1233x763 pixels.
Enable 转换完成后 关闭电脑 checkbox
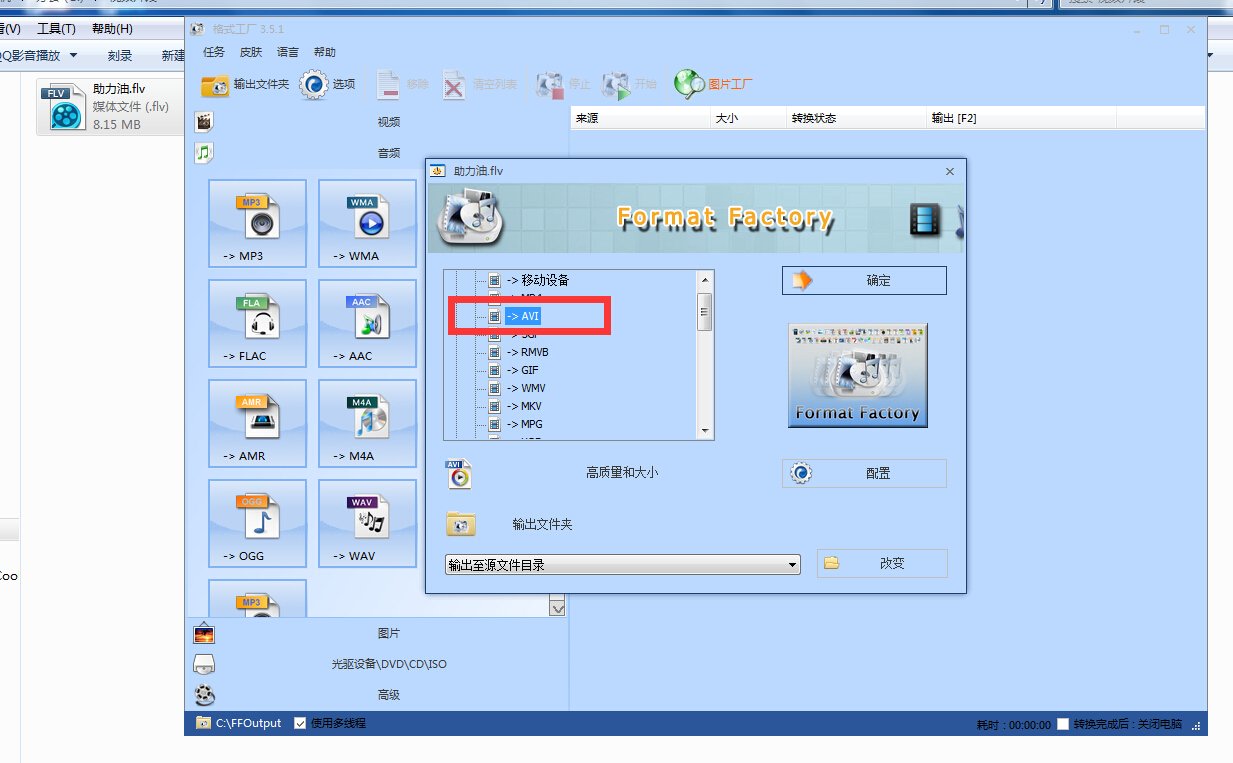point(1063,724)
